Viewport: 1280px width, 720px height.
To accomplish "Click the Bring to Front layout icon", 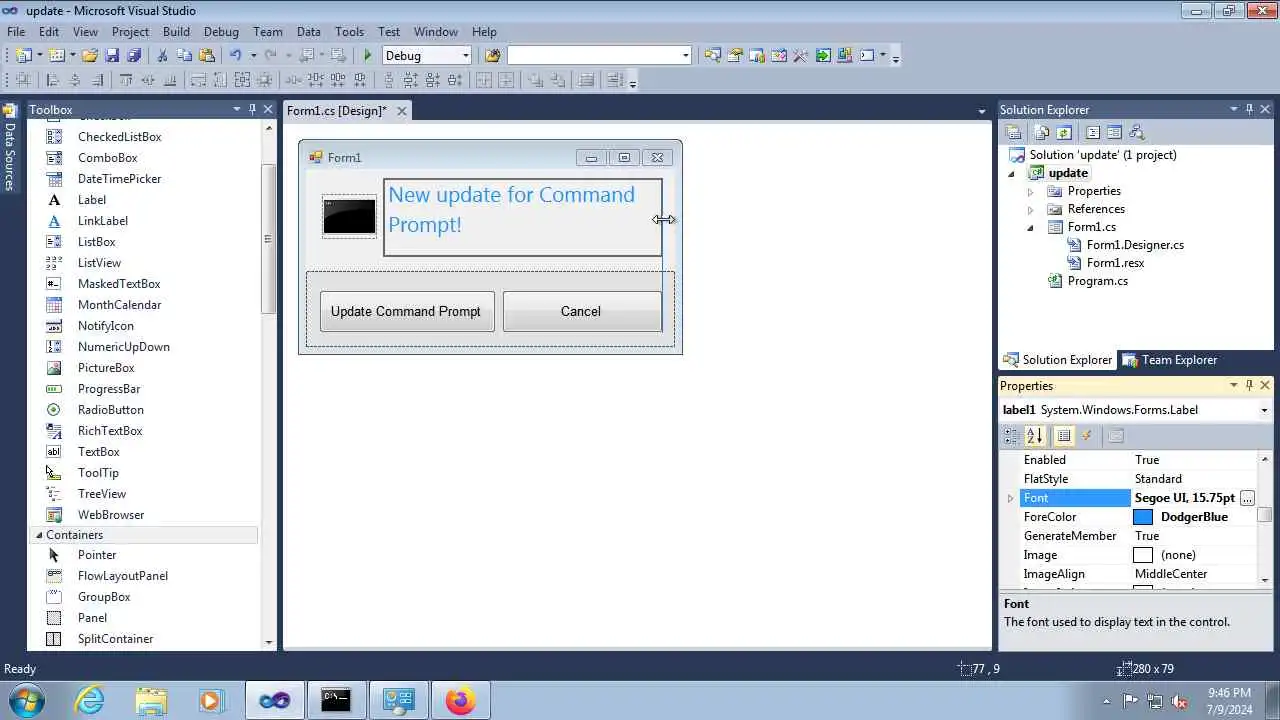I will point(535,80).
